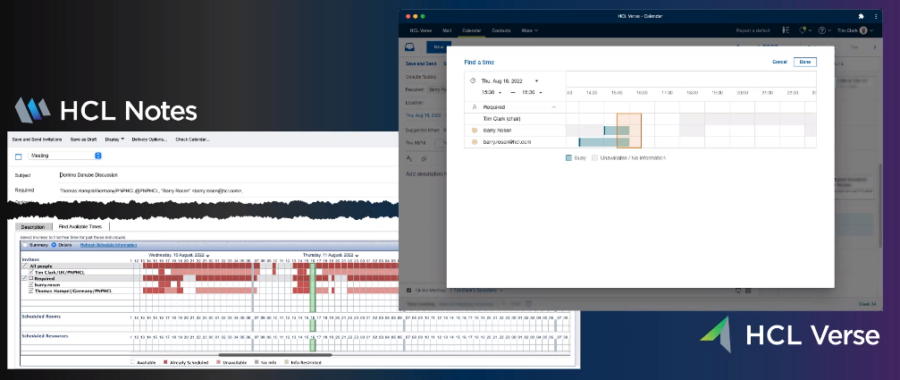Click Report a defect in Verse

(752, 30)
